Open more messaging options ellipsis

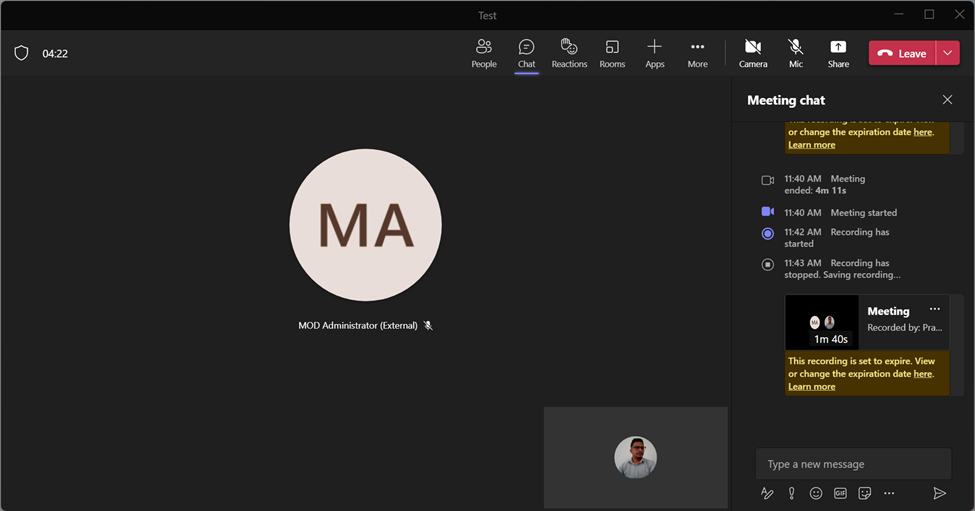tap(889, 493)
